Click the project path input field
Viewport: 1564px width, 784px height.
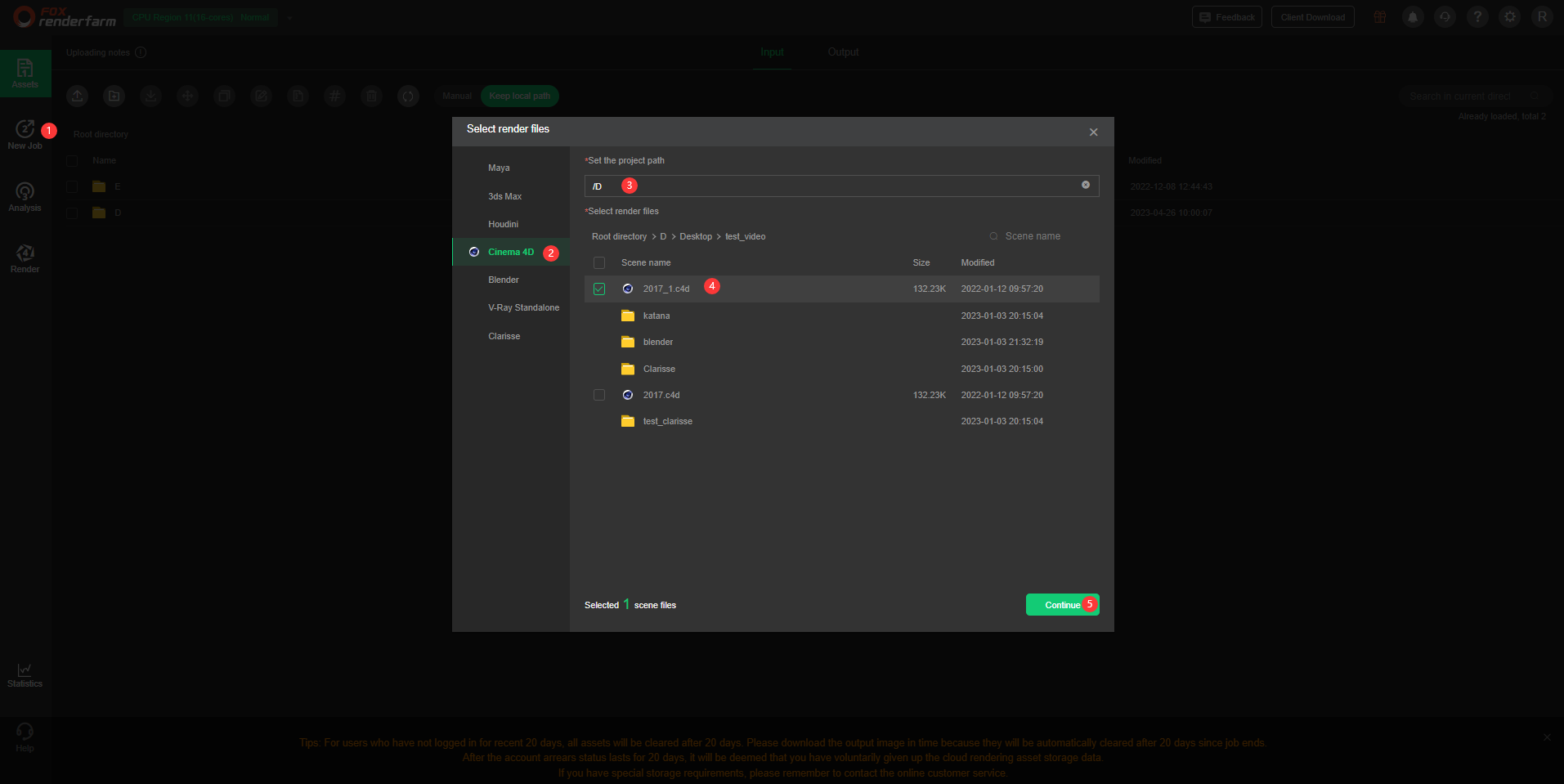click(842, 186)
